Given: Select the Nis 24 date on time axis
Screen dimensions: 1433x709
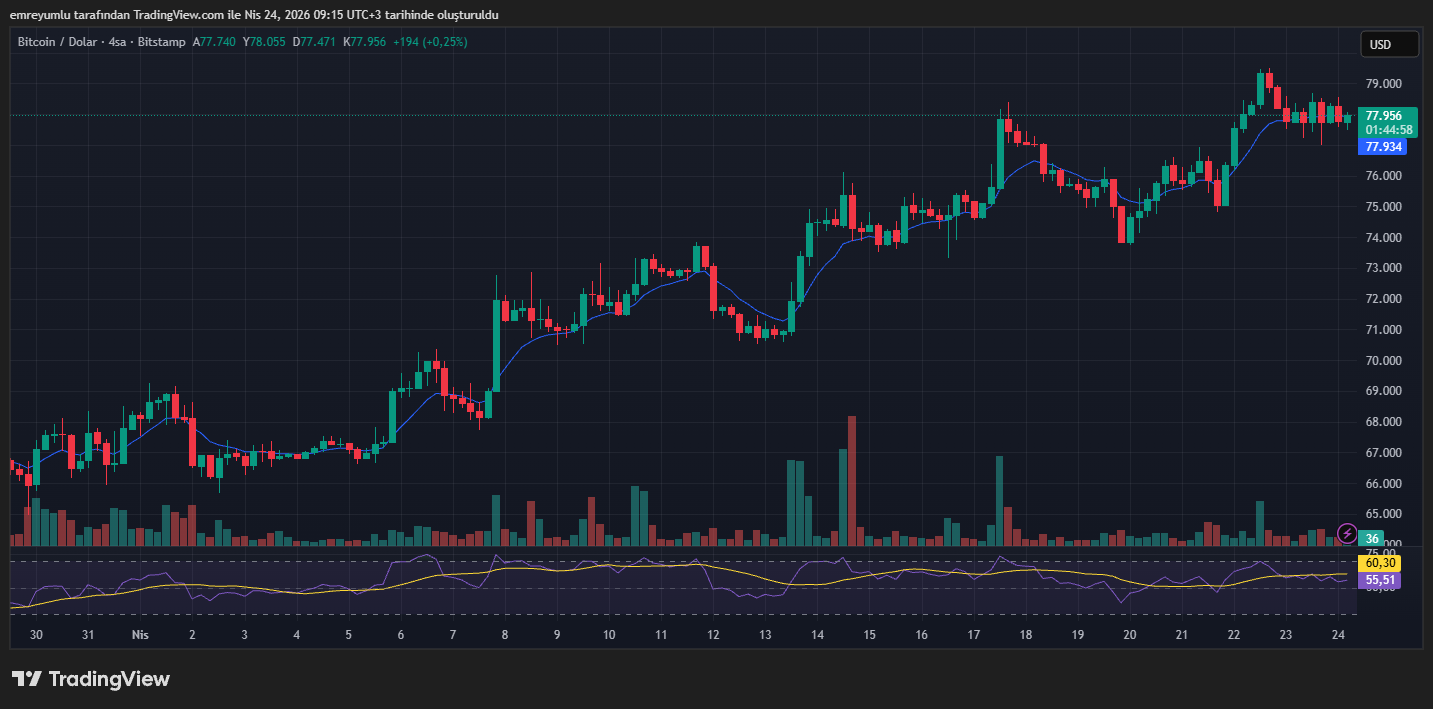Looking at the screenshot, I should click(1338, 634).
